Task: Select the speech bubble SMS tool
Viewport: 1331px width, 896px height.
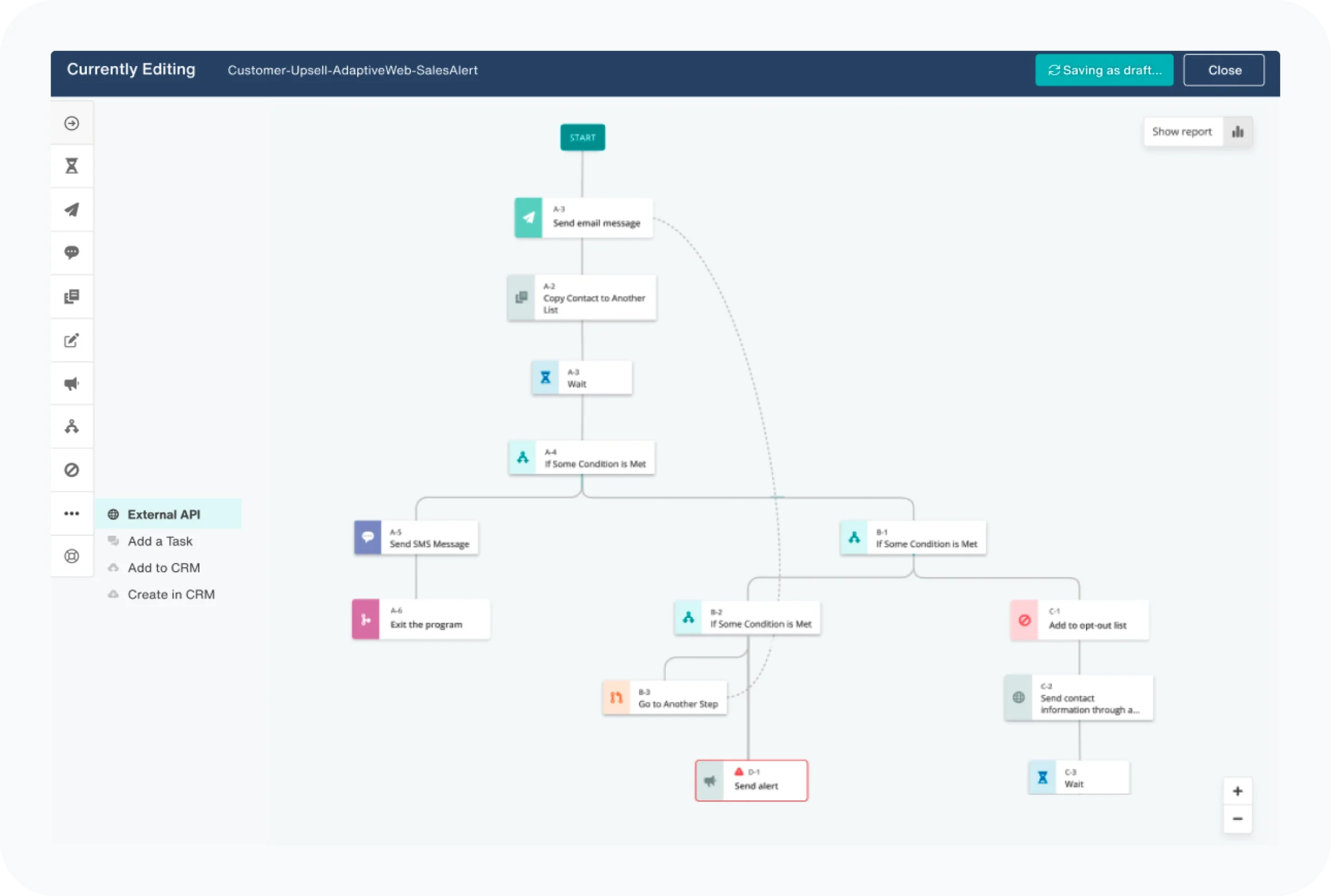Action: pyautogui.click(x=71, y=253)
